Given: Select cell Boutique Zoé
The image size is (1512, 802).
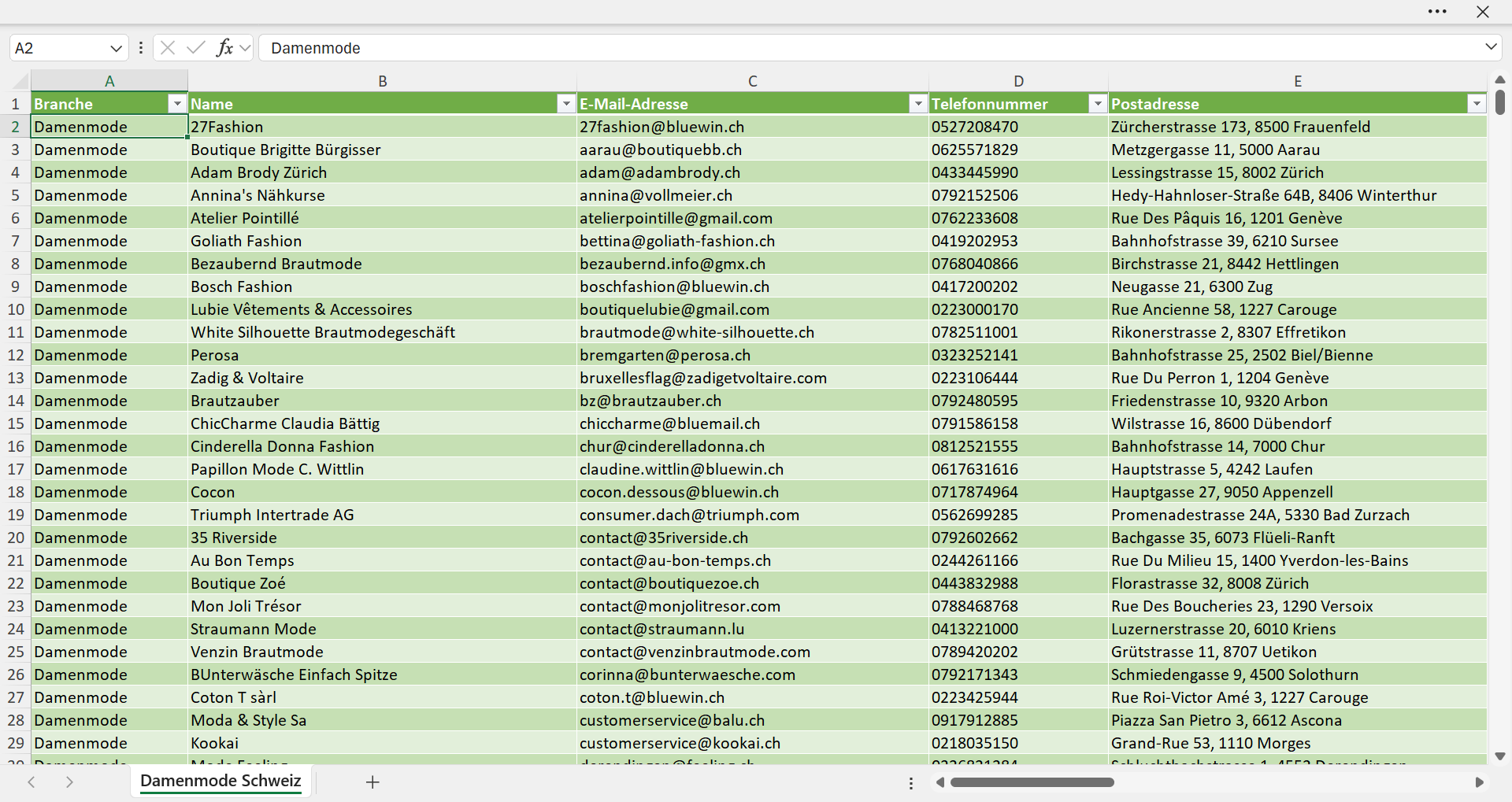Looking at the screenshot, I should pos(383,583).
